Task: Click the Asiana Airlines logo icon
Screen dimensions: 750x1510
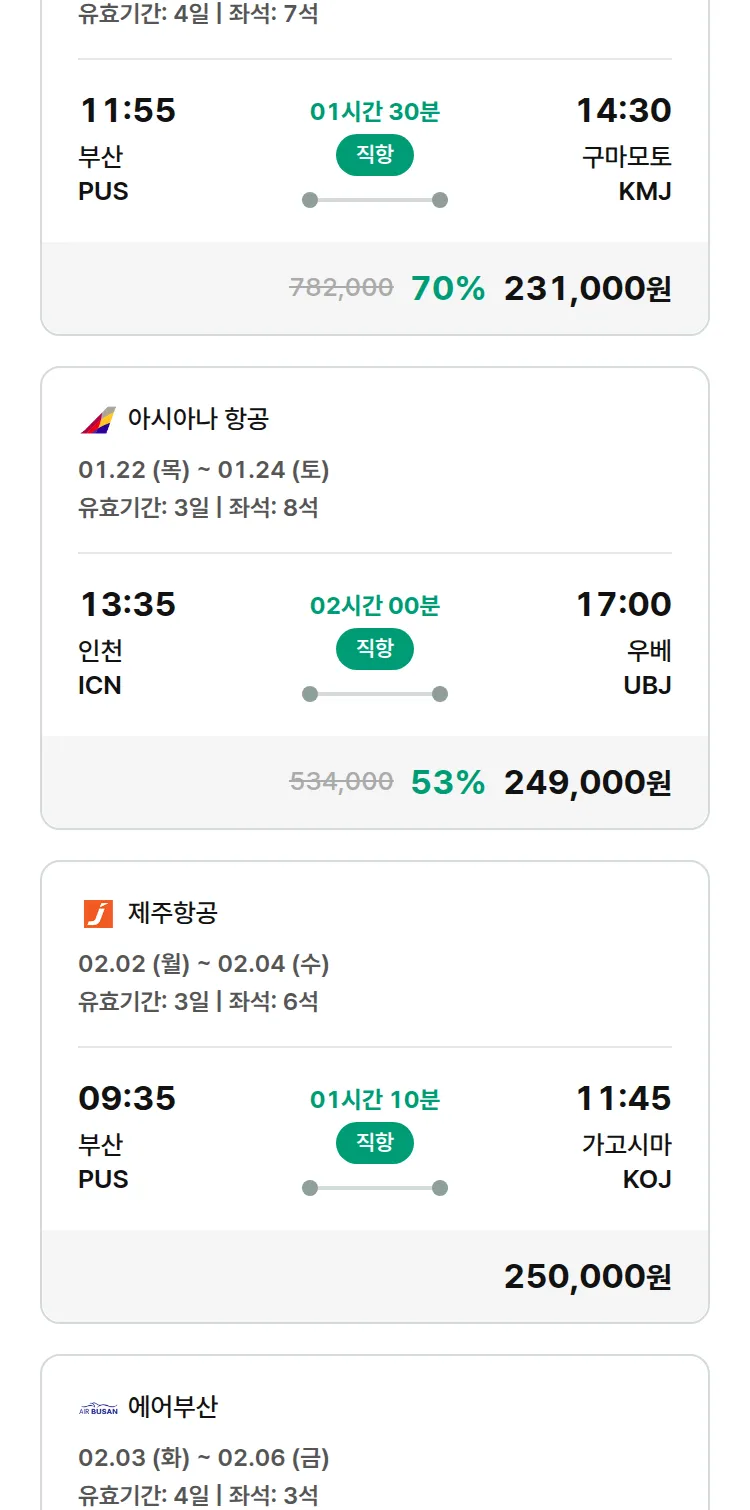Action: tap(98, 419)
